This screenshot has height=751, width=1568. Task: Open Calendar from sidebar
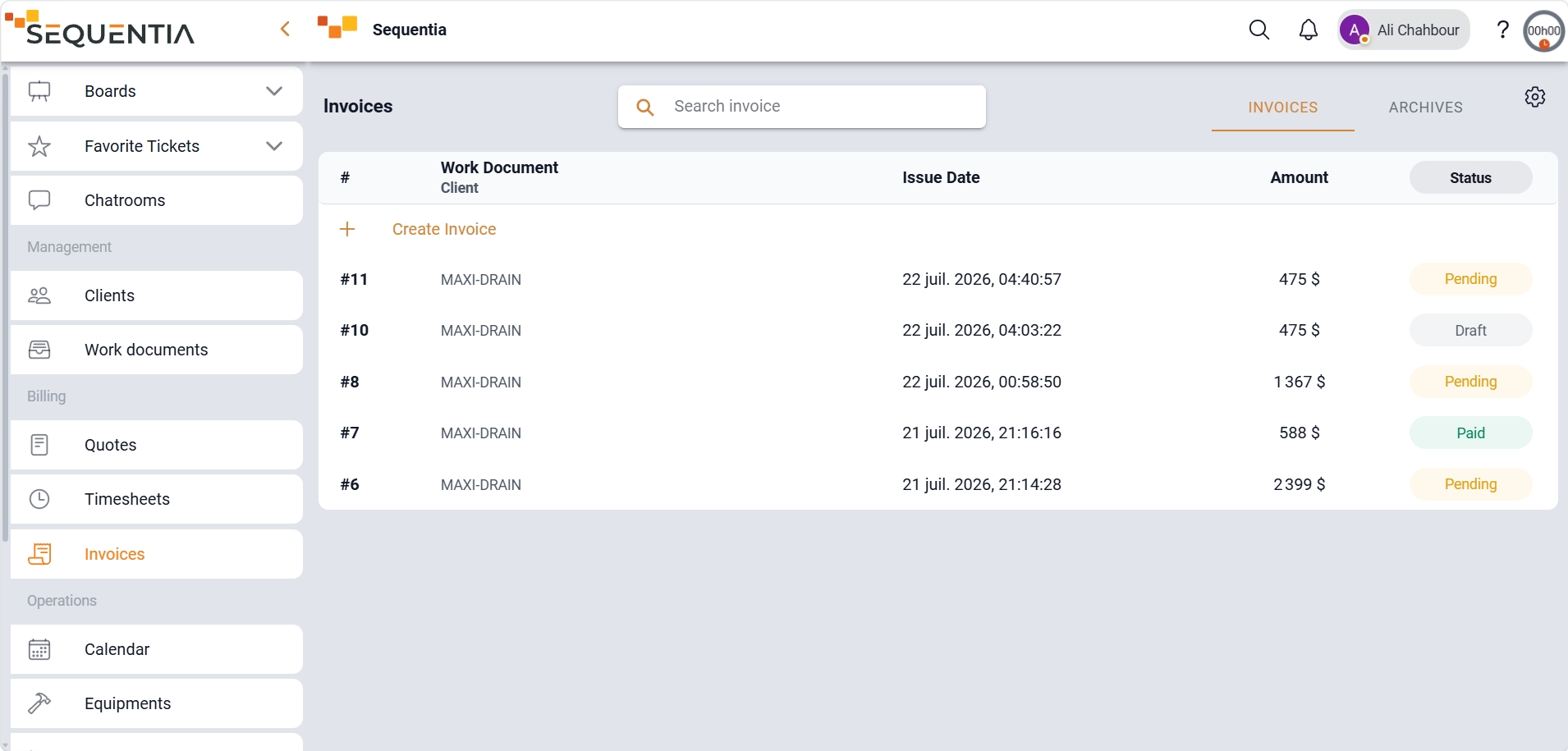pyautogui.click(x=157, y=649)
